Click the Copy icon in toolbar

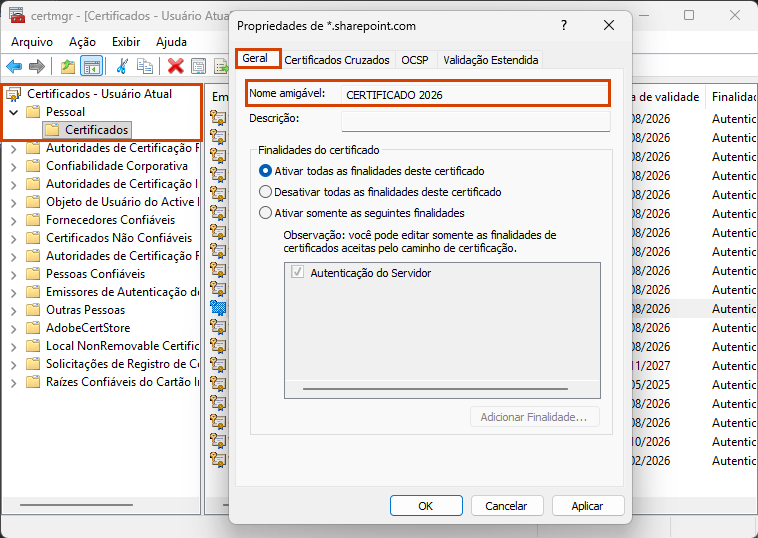(x=145, y=66)
